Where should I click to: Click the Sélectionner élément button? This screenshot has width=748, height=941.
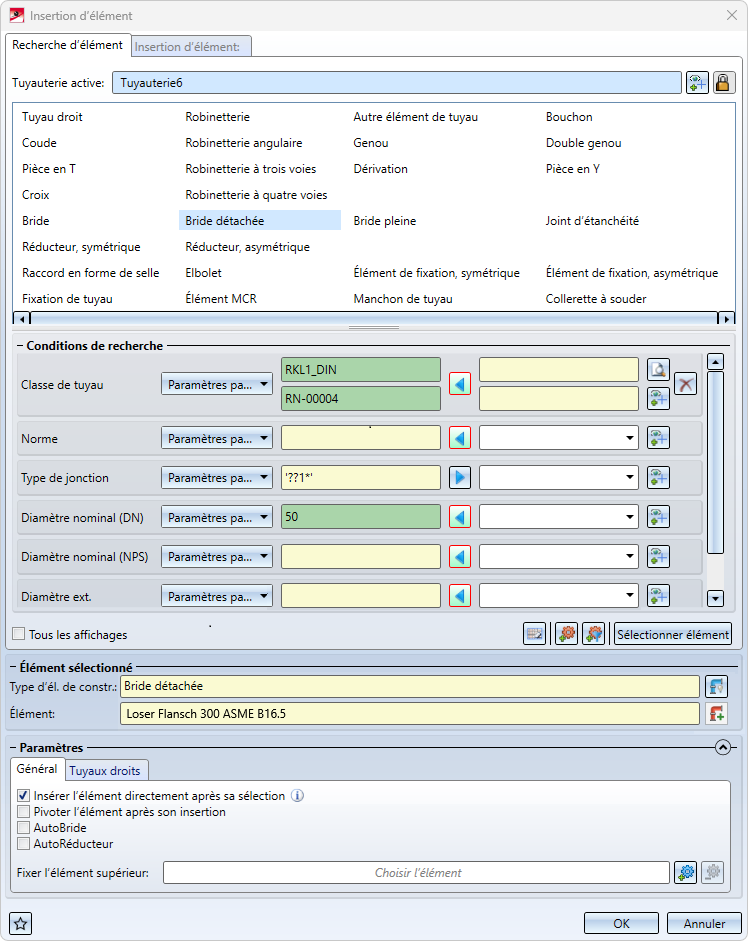click(x=673, y=634)
